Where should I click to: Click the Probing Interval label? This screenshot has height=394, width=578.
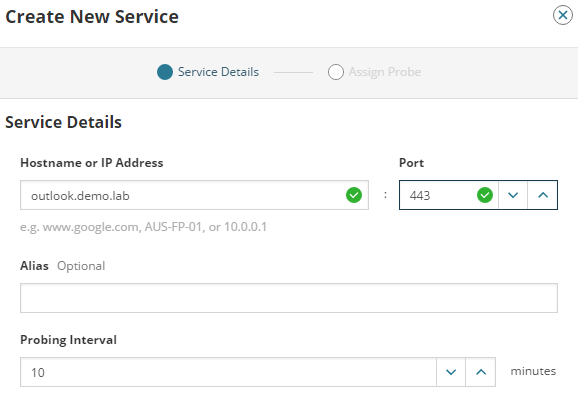(69, 339)
